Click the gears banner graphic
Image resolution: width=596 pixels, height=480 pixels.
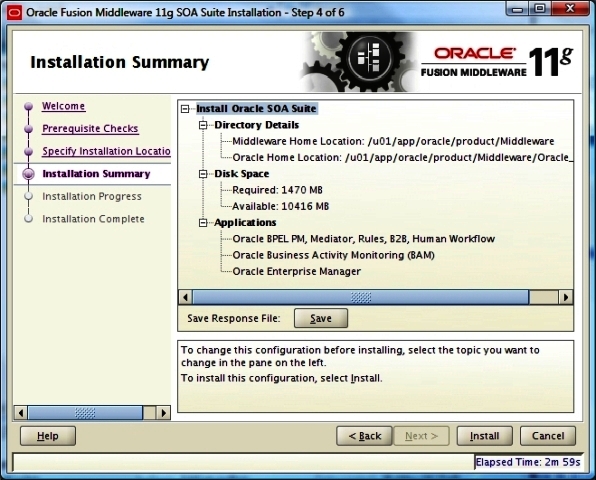[x=359, y=62]
